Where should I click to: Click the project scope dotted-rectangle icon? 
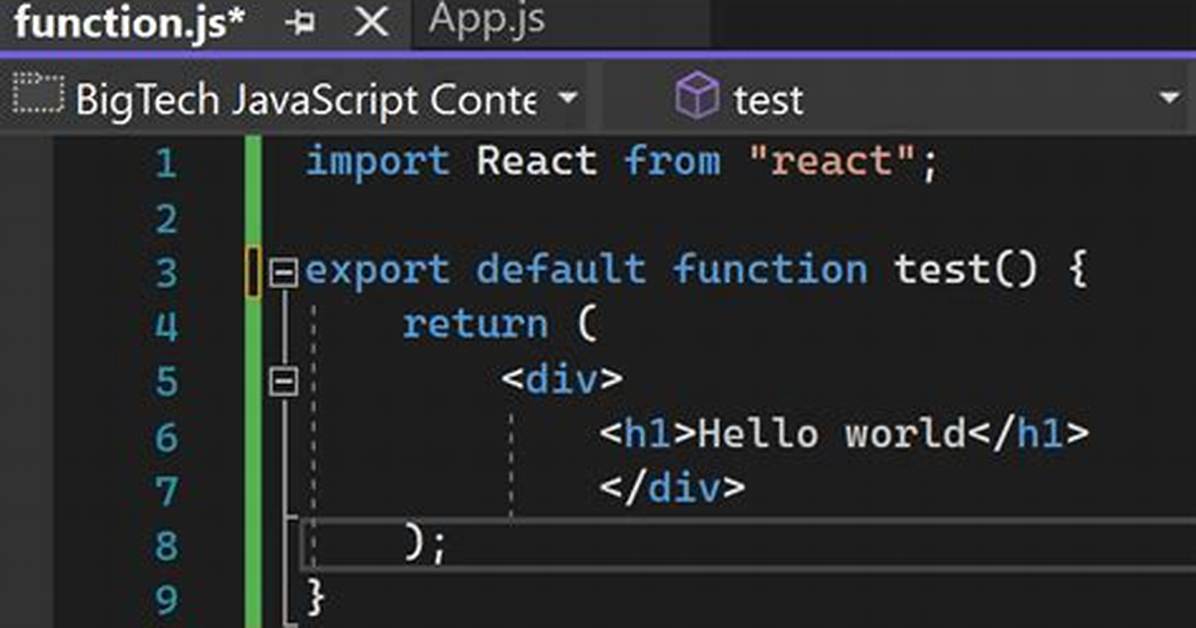(x=37, y=94)
